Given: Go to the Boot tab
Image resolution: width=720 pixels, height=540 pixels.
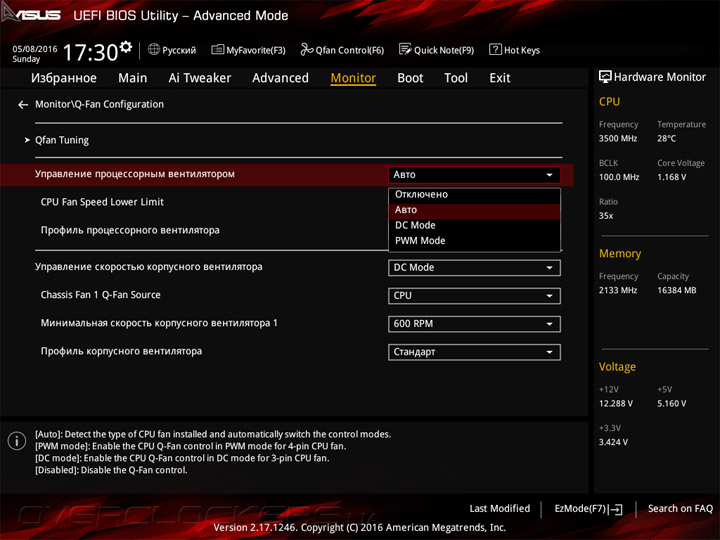Looking at the screenshot, I should coord(410,78).
